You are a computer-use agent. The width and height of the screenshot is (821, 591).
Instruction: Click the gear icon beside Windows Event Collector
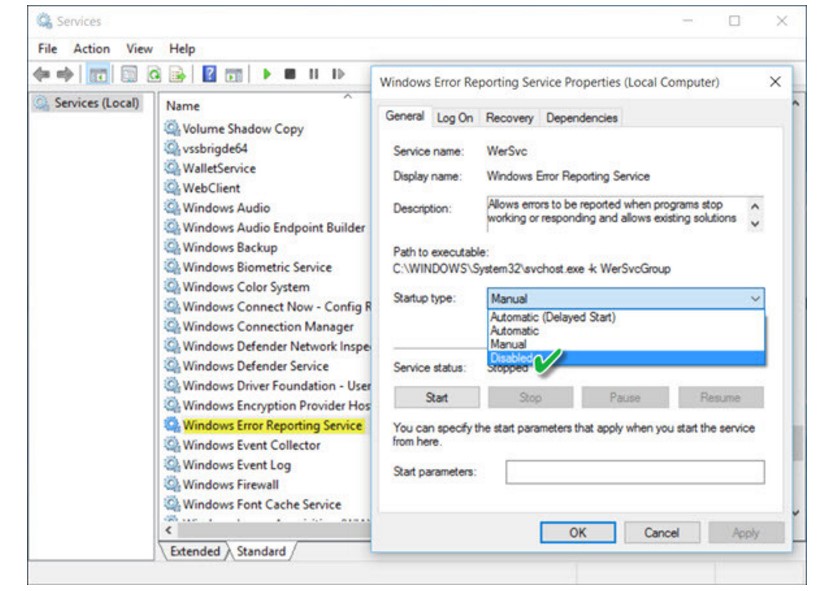pyautogui.click(x=172, y=444)
